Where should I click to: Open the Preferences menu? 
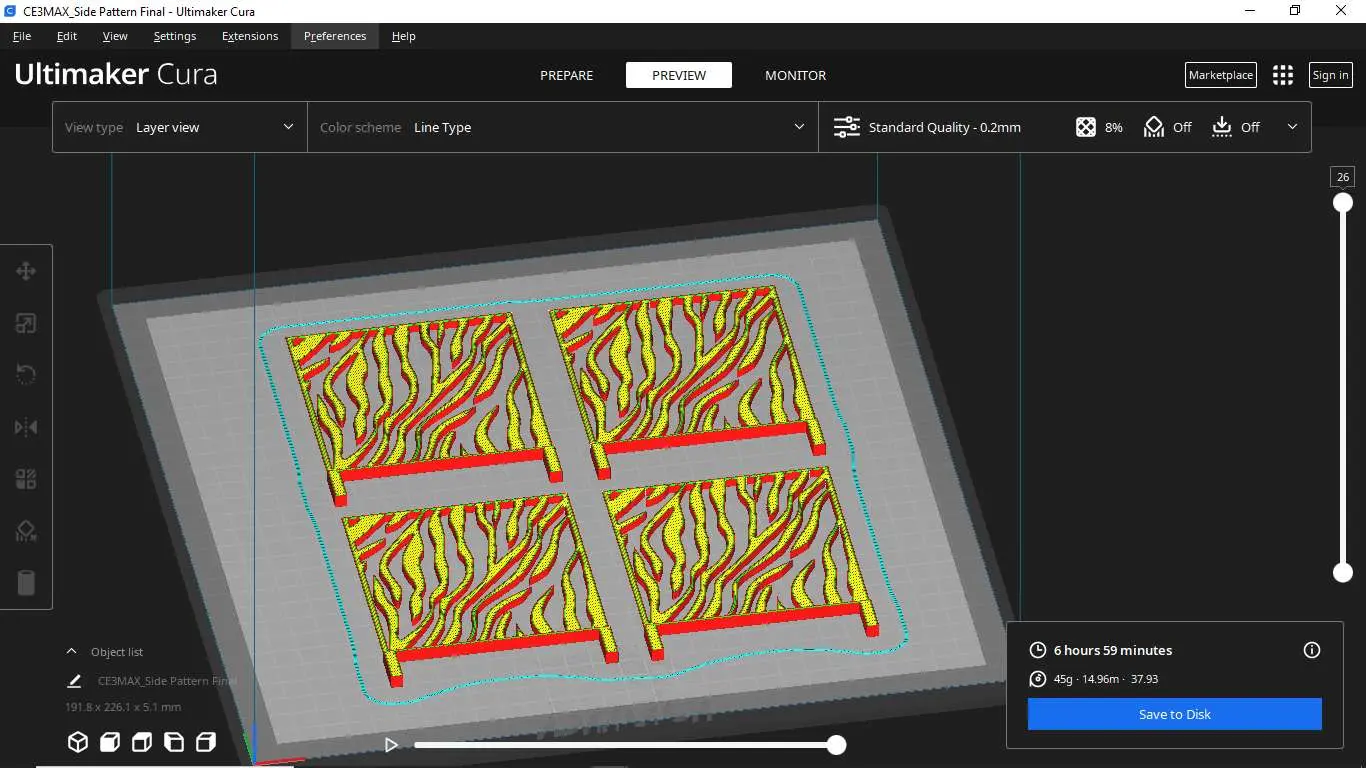(x=335, y=36)
